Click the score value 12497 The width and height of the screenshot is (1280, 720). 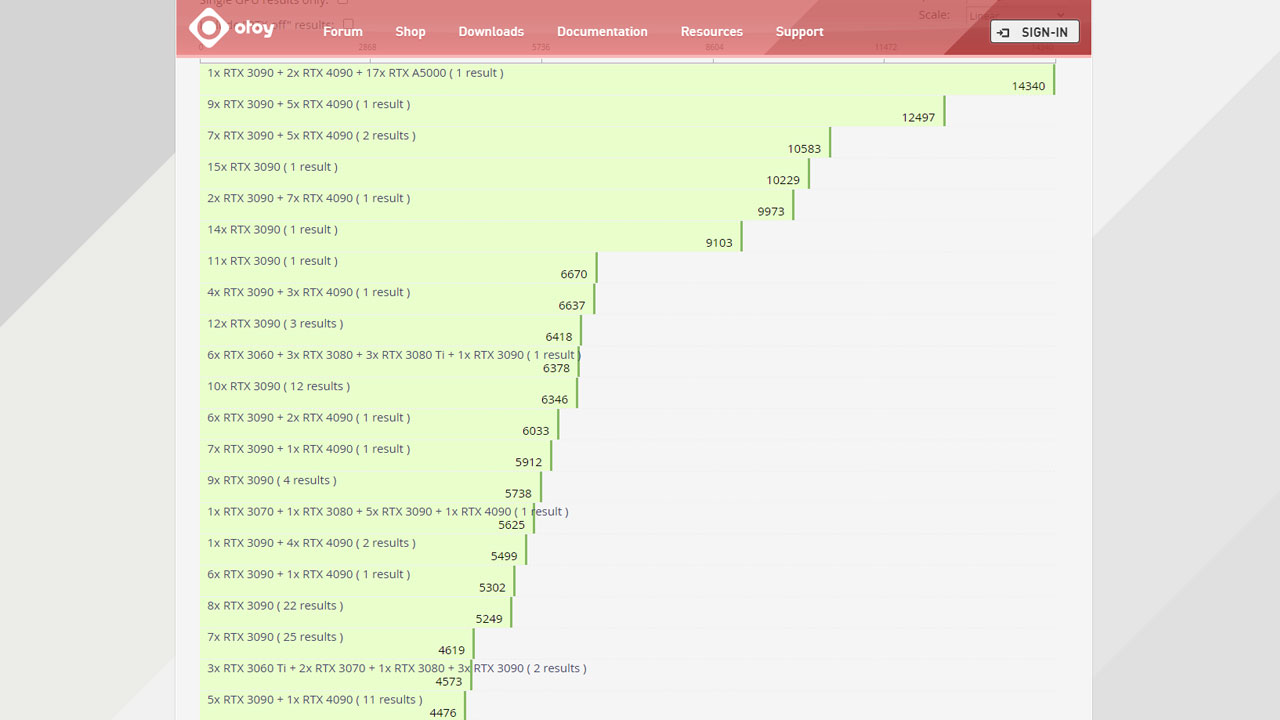(918, 117)
